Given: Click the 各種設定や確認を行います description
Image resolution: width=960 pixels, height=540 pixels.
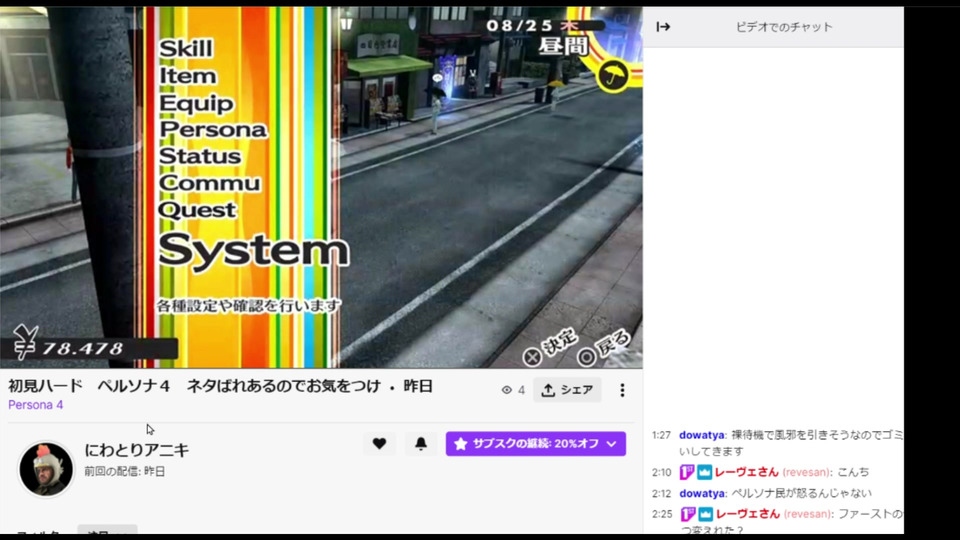Looking at the screenshot, I should (x=248, y=305).
